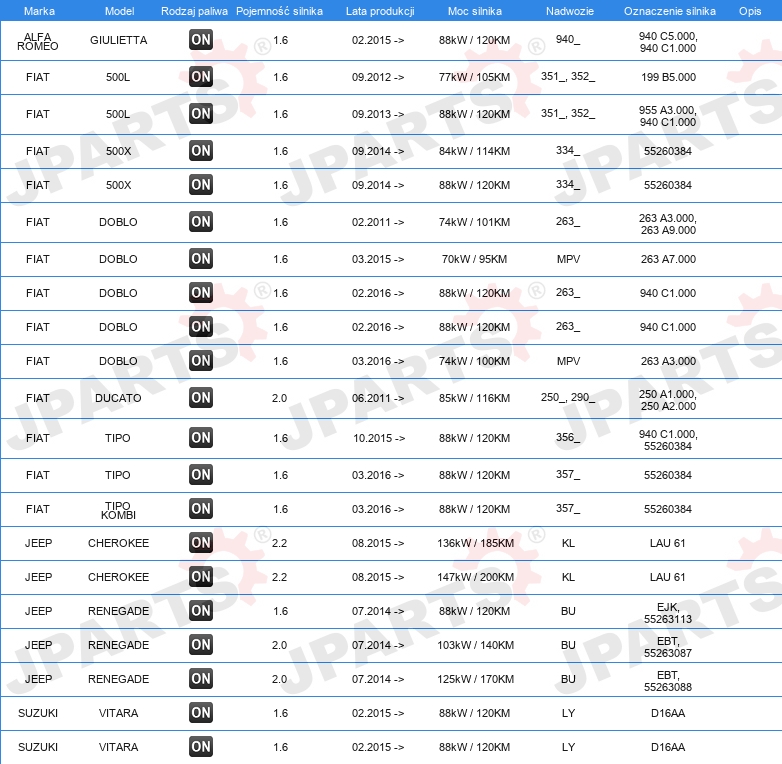This screenshot has width=782, height=764.
Task: Click the ON icon in Fiat Tipo 10.2015 row
Action: pos(201,438)
